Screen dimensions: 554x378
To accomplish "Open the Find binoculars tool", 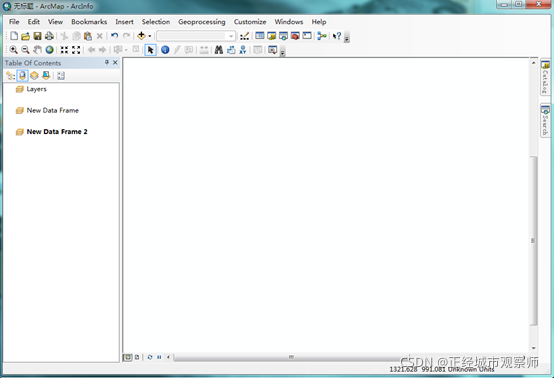I will (x=219, y=50).
